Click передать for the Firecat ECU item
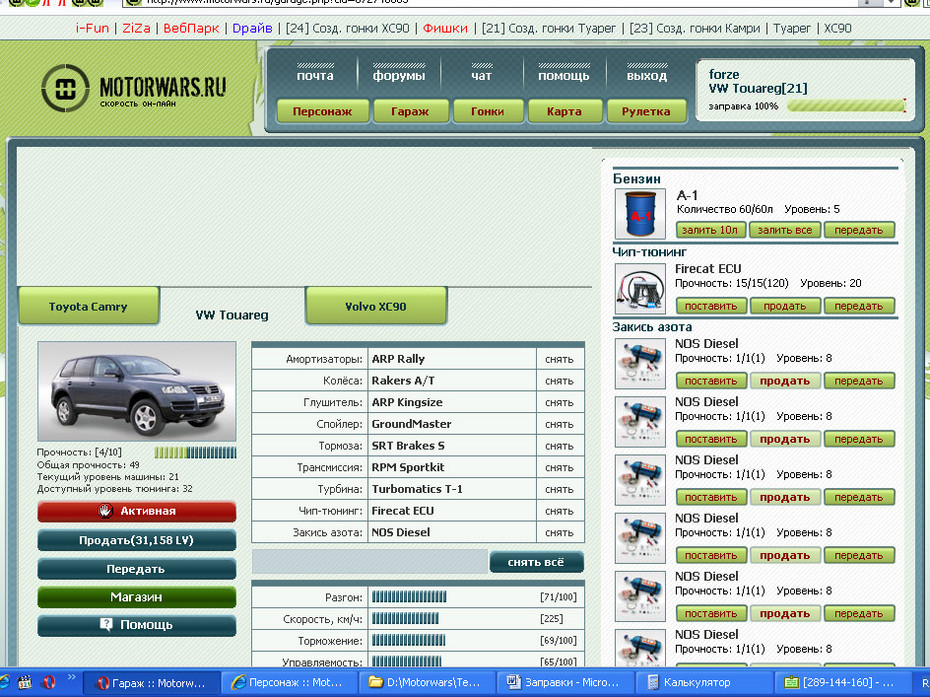930x697 pixels. [859, 306]
